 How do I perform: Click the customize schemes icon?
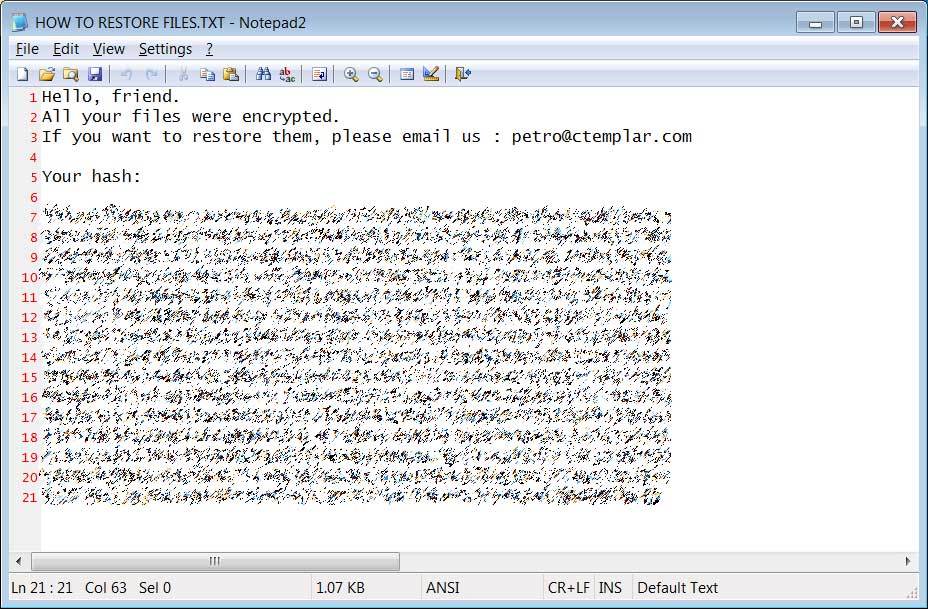pyautogui.click(x=431, y=74)
